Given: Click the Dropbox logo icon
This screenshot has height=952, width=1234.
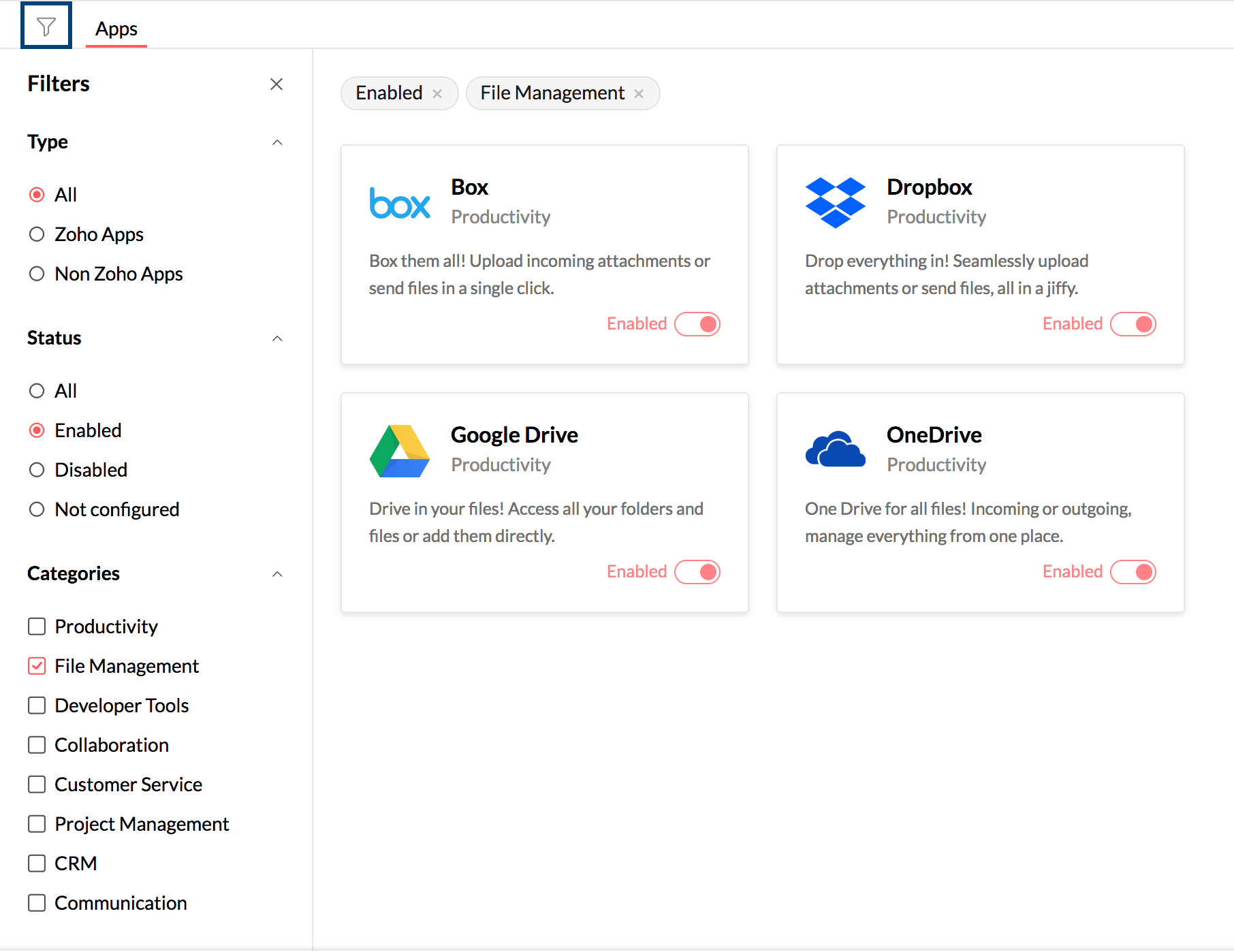Looking at the screenshot, I should click(835, 203).
